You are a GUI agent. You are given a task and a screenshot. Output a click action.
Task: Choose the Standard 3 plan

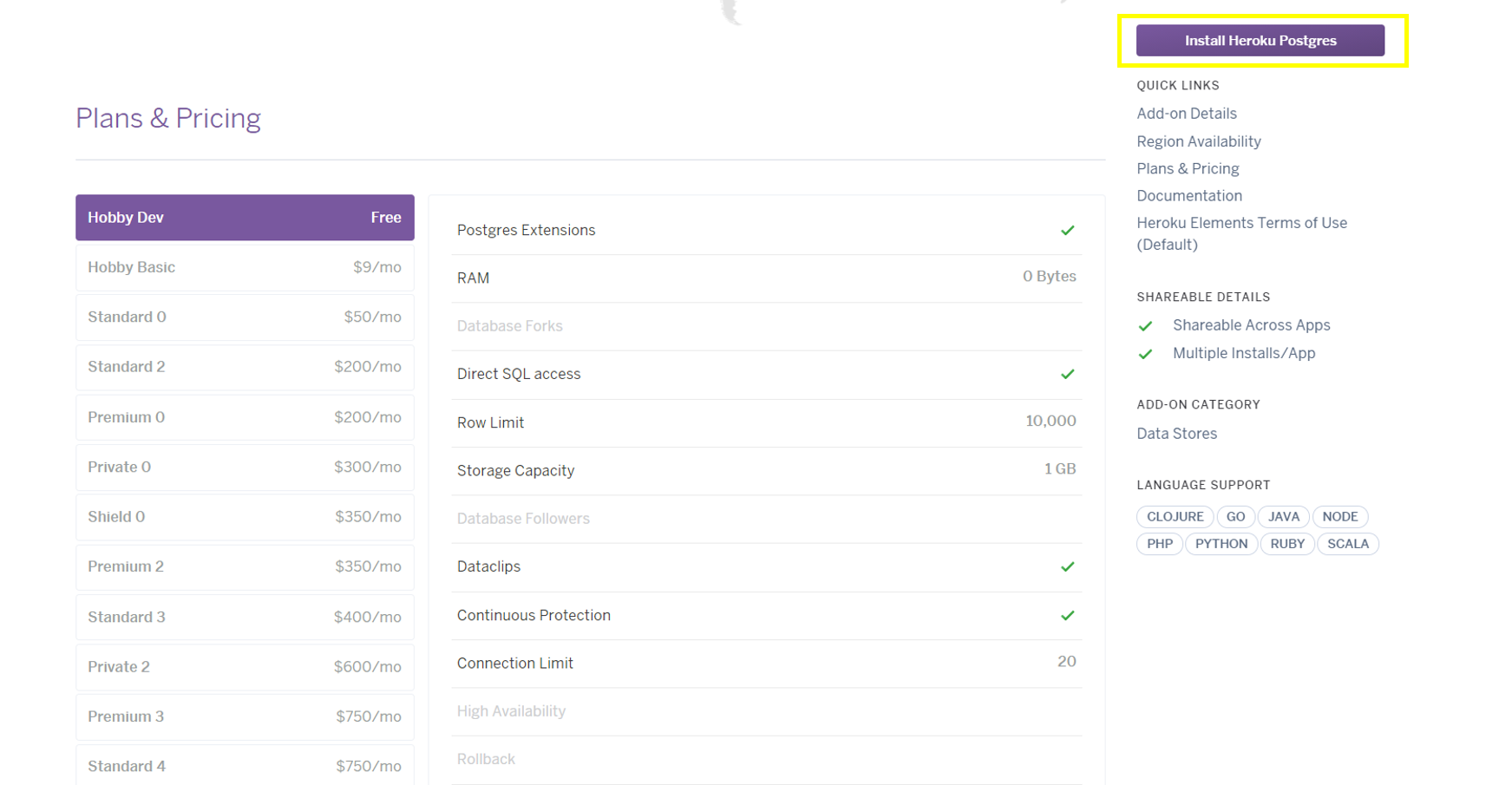pyautogui.click(x=245, y=617)
